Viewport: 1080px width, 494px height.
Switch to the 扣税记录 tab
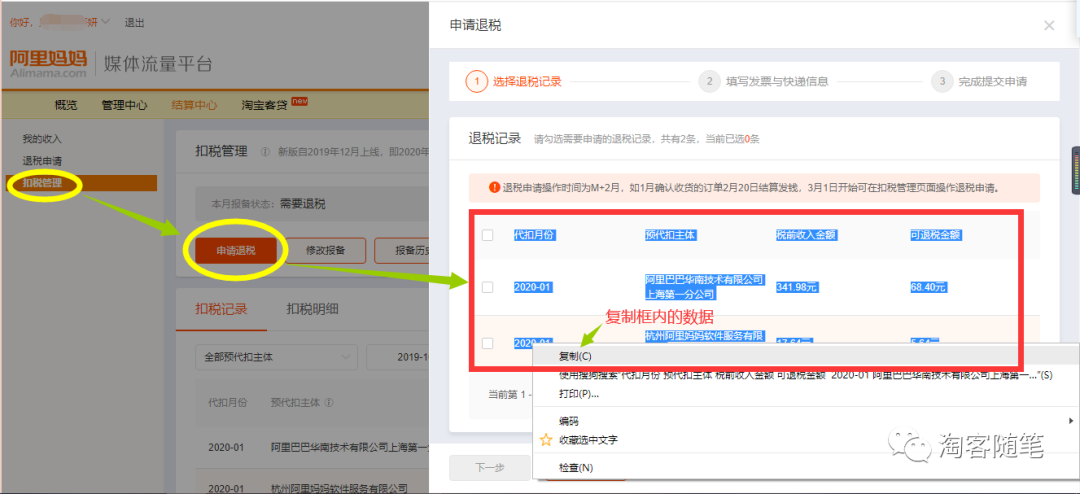[x=221, y=309]
